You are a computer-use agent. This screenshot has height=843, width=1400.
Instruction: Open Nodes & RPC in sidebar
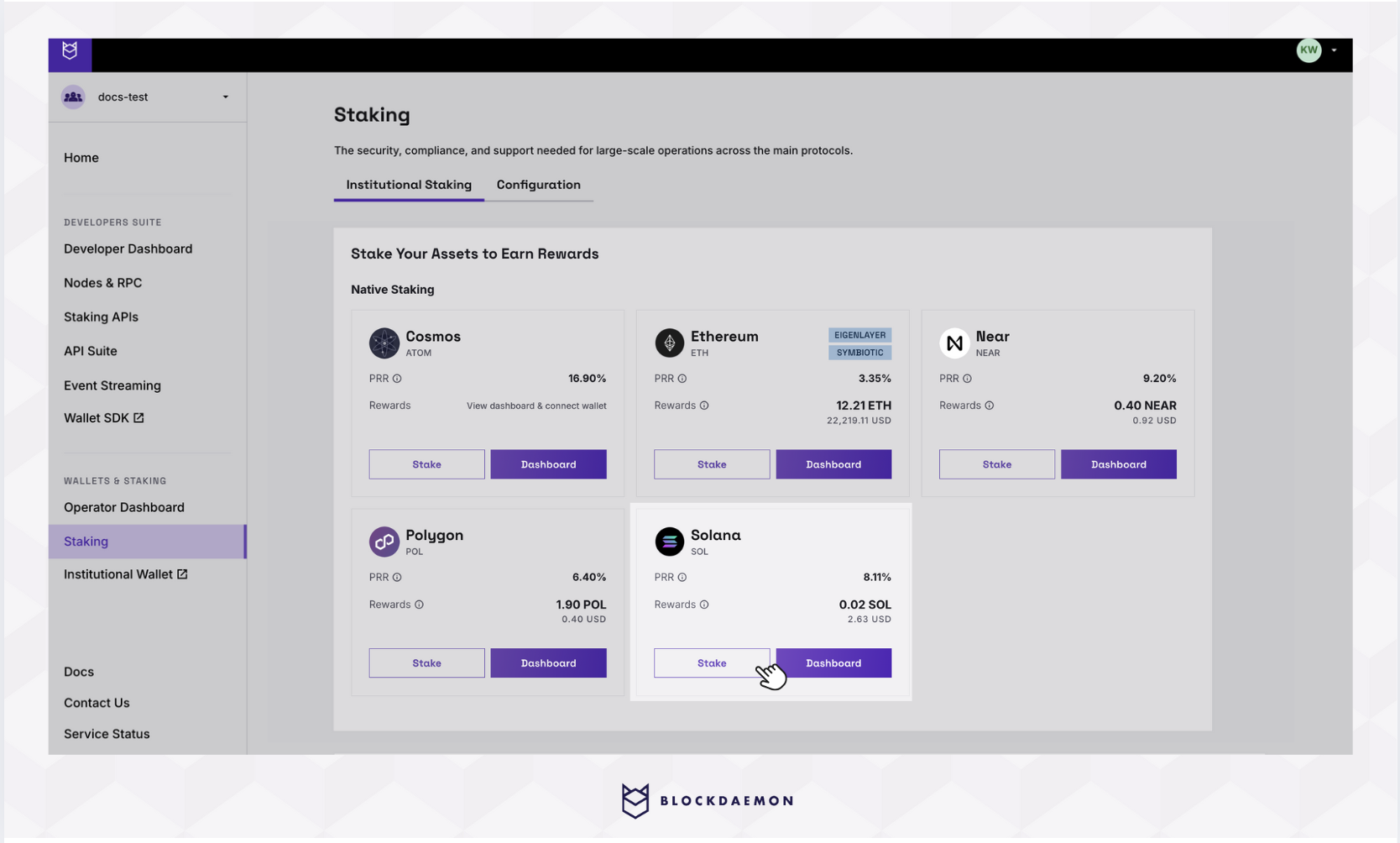102,283
